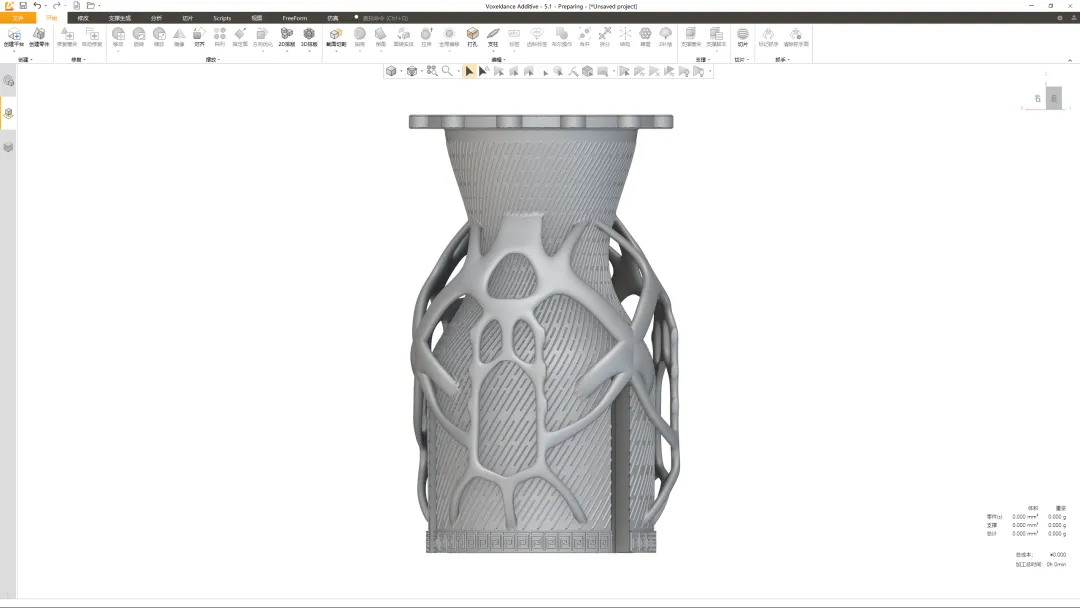Click the highlighted part icon in left sidebar
This screenshot has width=1080, height=608.
[8, 113]
